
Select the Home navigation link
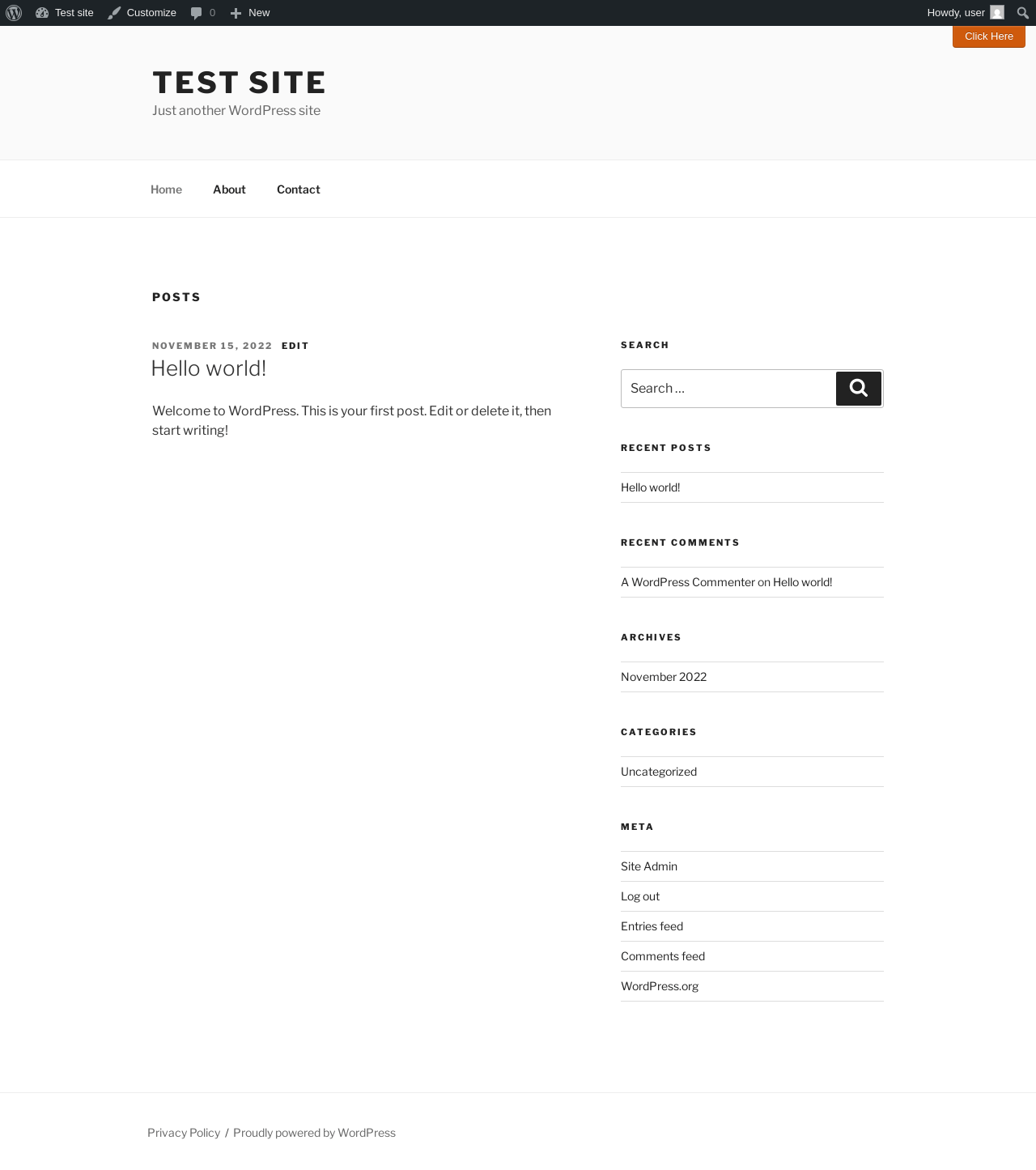pyautogui.click(x=166, y=189)
